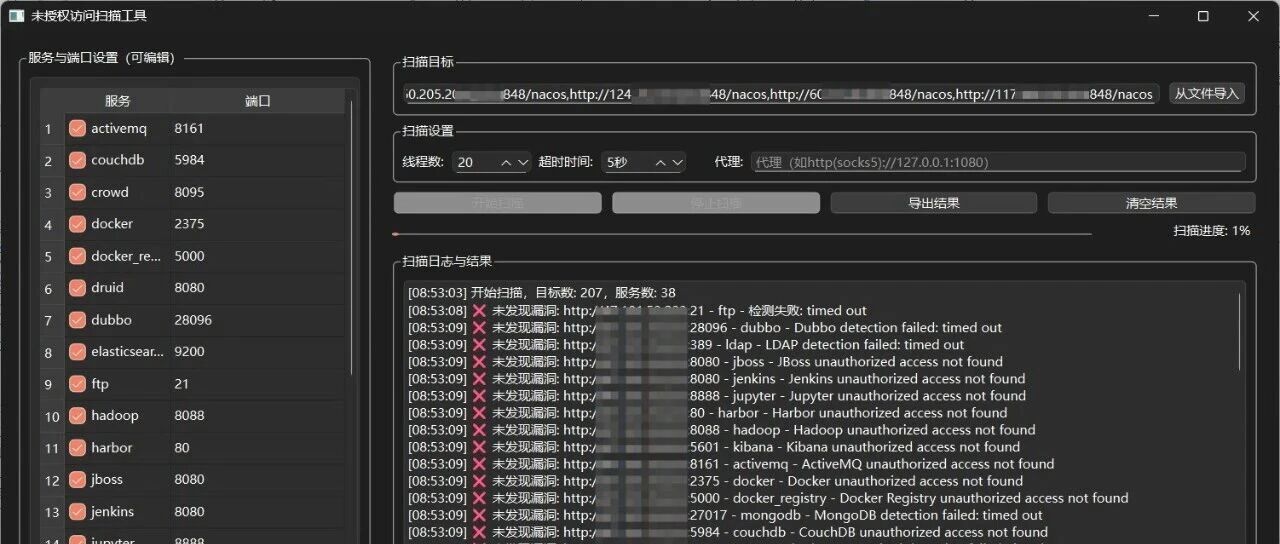Click the 超时时间 field showing 5秒
This screenshot has width=1280, height=544.
(627, 162)
